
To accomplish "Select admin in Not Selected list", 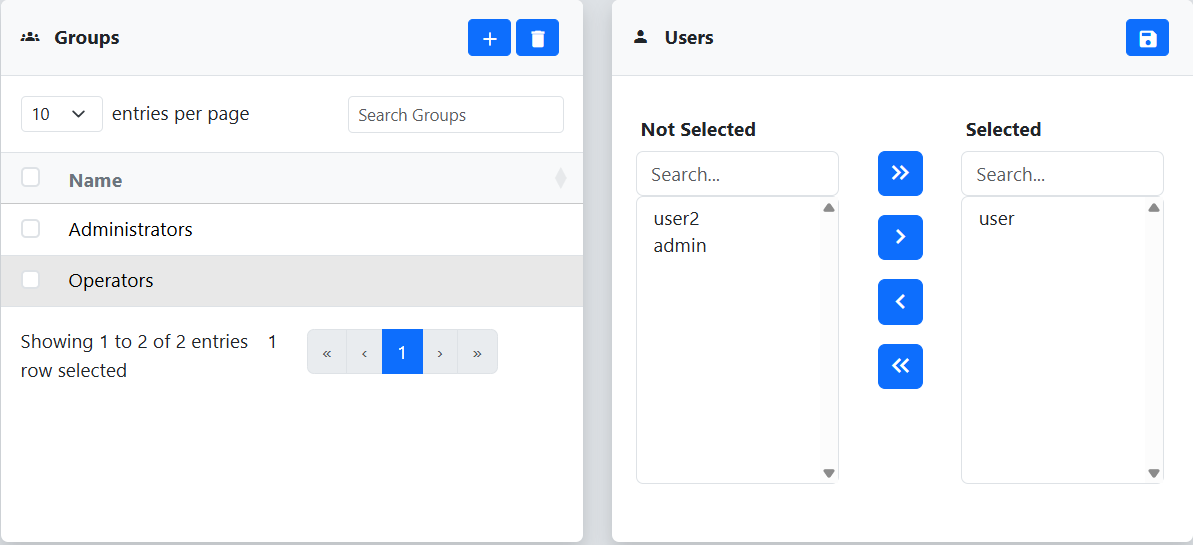I will tap(679, 246).
